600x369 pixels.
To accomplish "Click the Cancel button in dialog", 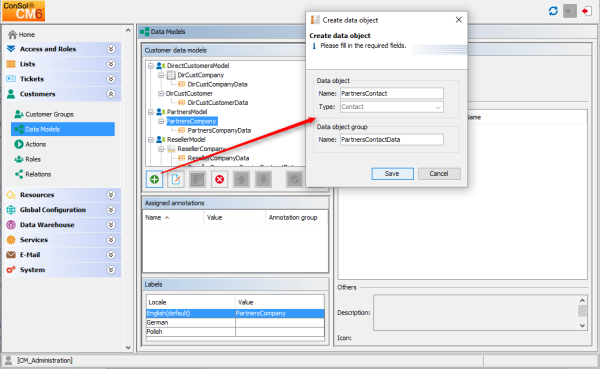I will click(x=439, y=173).
